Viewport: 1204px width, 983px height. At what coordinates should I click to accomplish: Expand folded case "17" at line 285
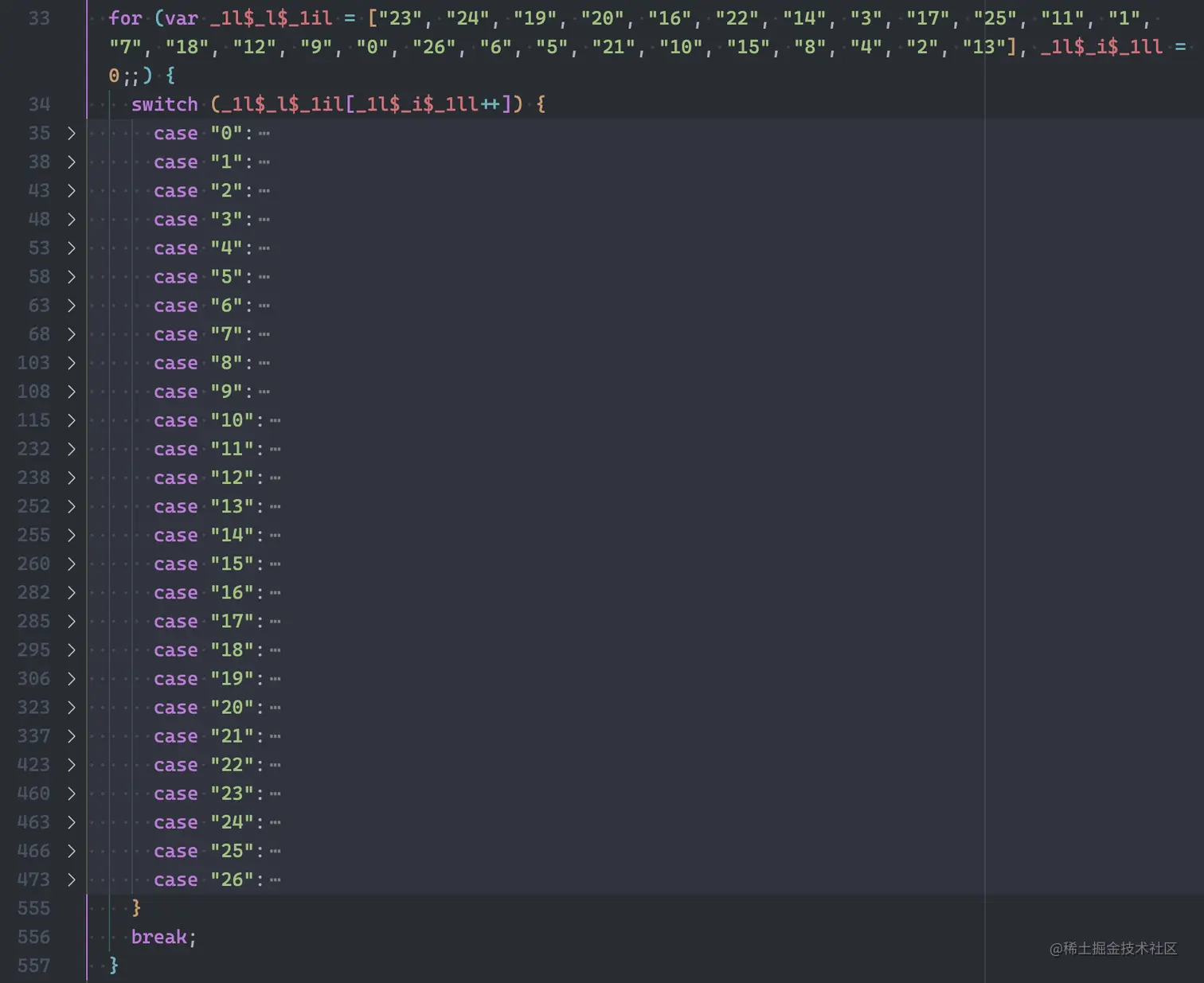click(71, 621)
